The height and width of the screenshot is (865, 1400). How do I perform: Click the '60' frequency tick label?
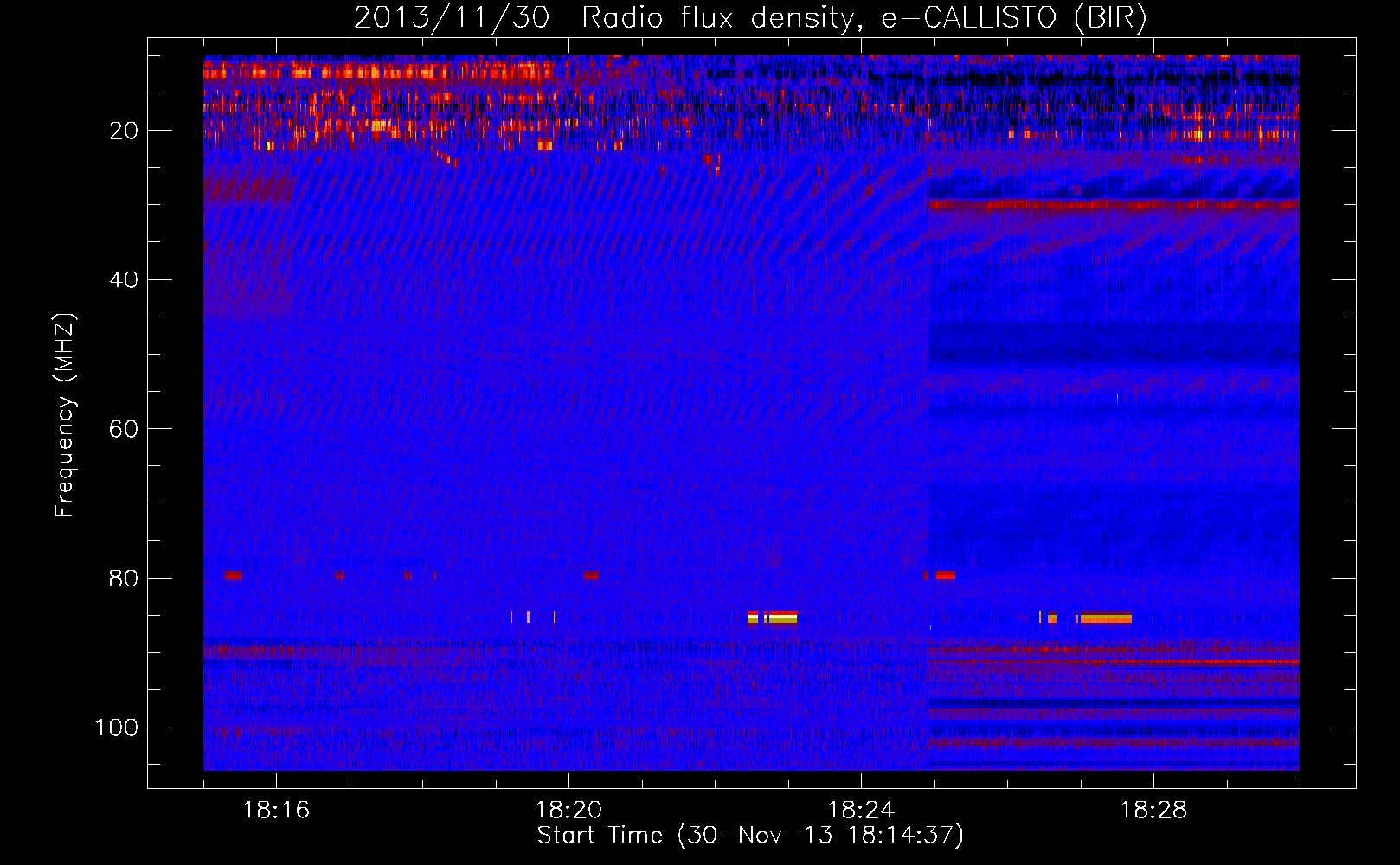(124, 429)
